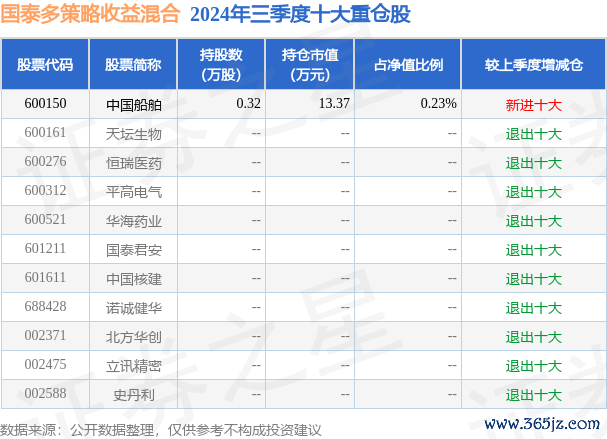
Task: Click stock name 立讯精密
Action: (x=134, y=366)
